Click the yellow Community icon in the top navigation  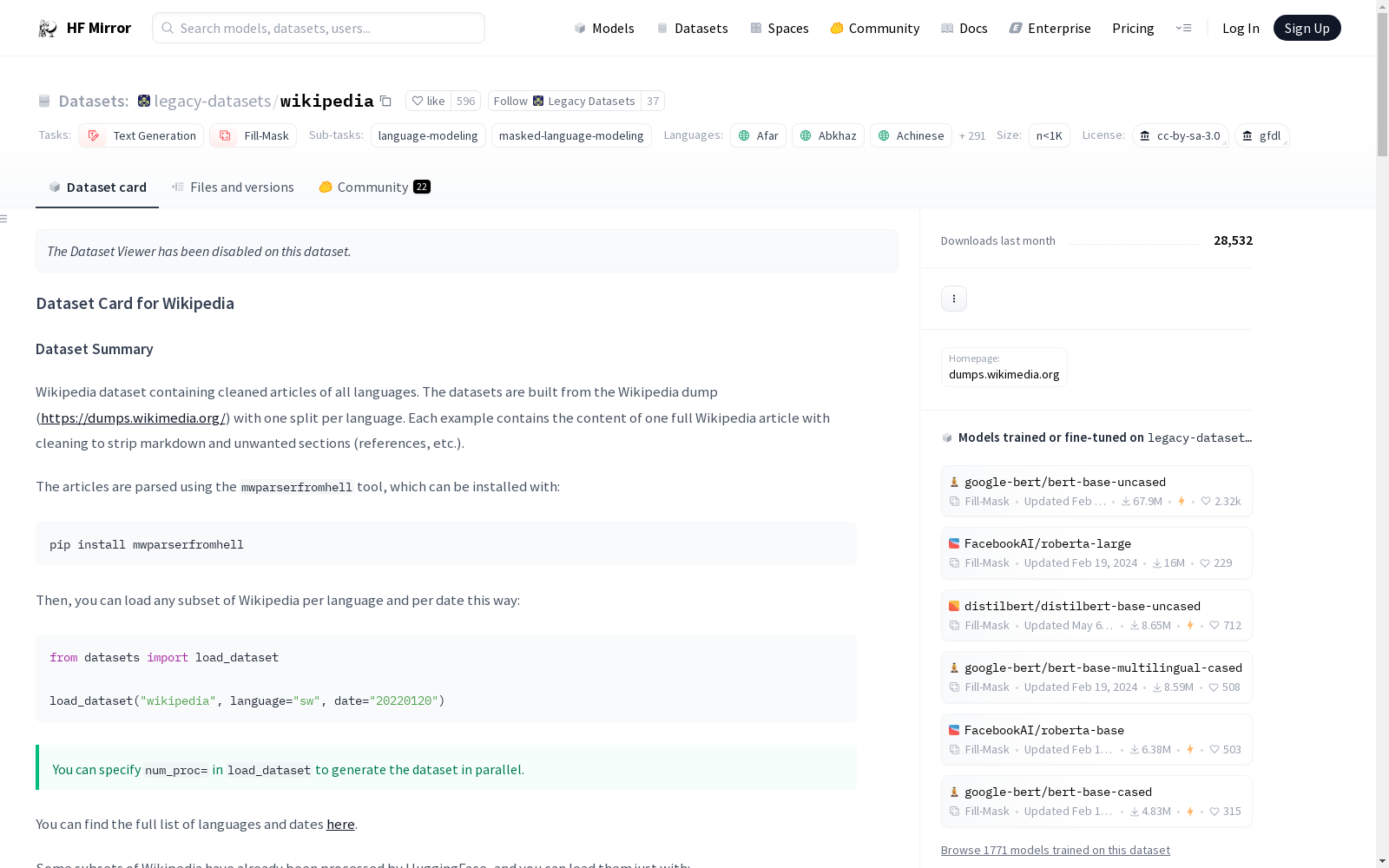coord(837,29)
